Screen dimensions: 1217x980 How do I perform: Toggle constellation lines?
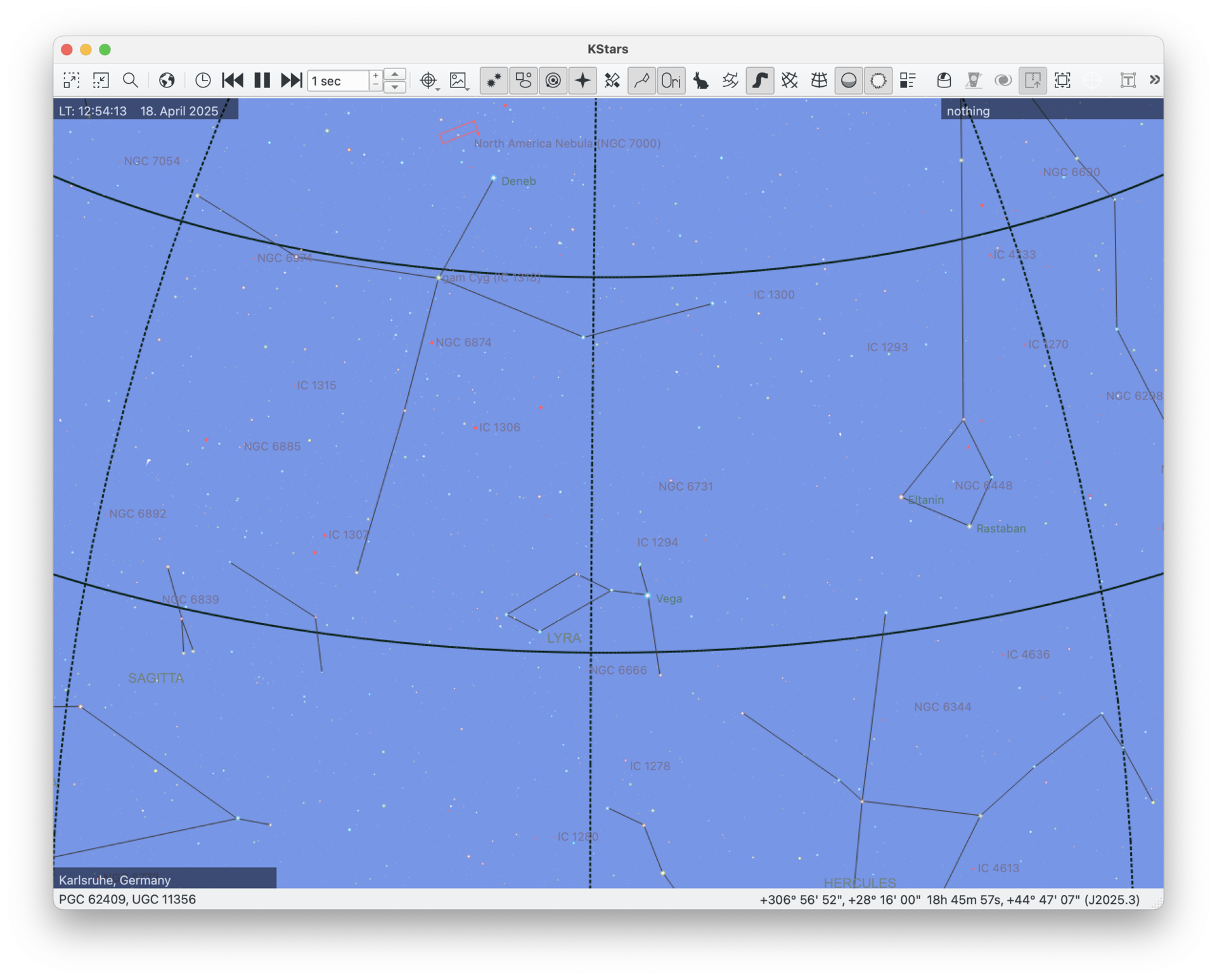click(x=641, y=81)
